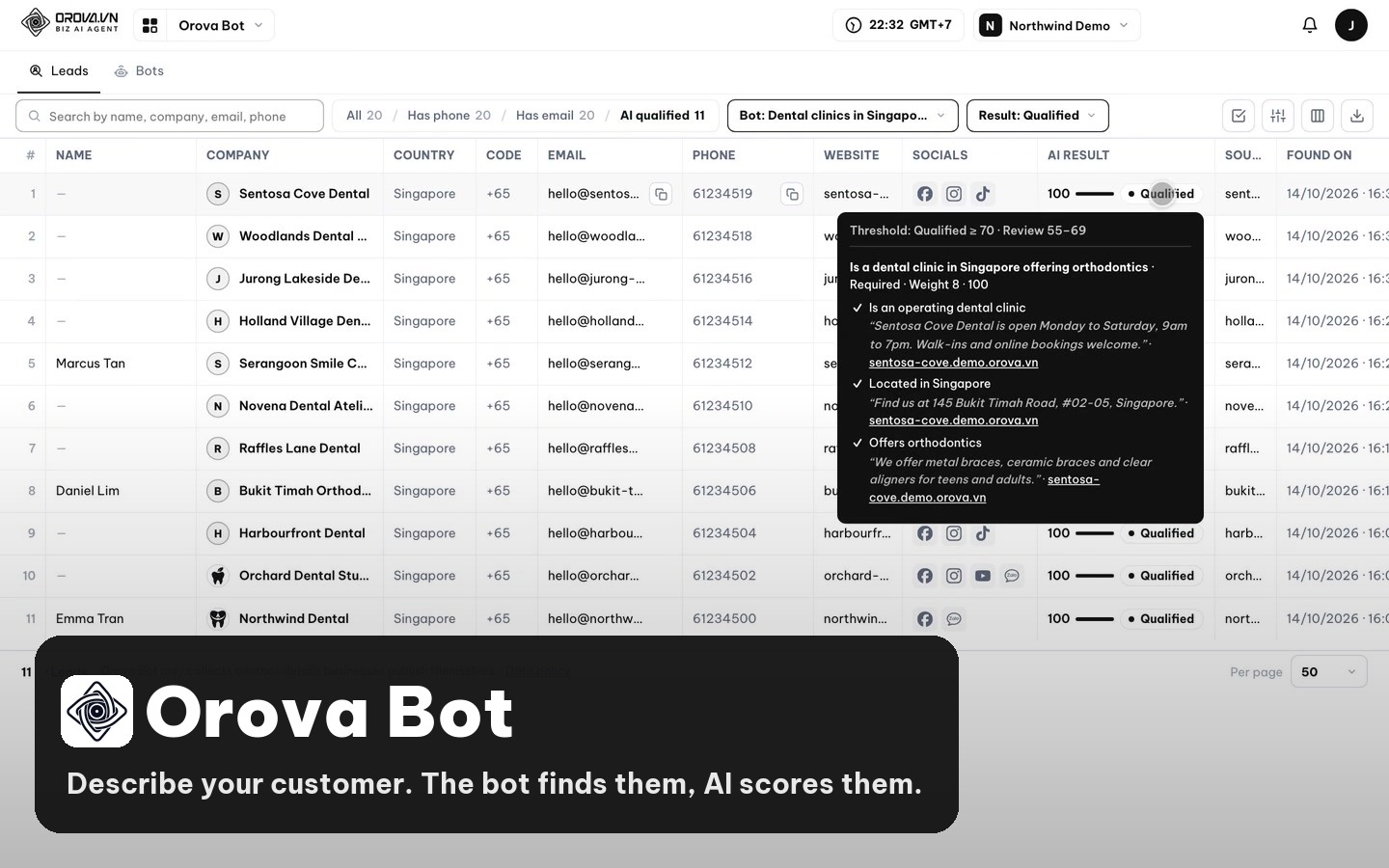The width and height of the screenshot is (1389, 868).
Task: Open Orchard Dental Studio's Instagram profile
Action: (954, 576)
